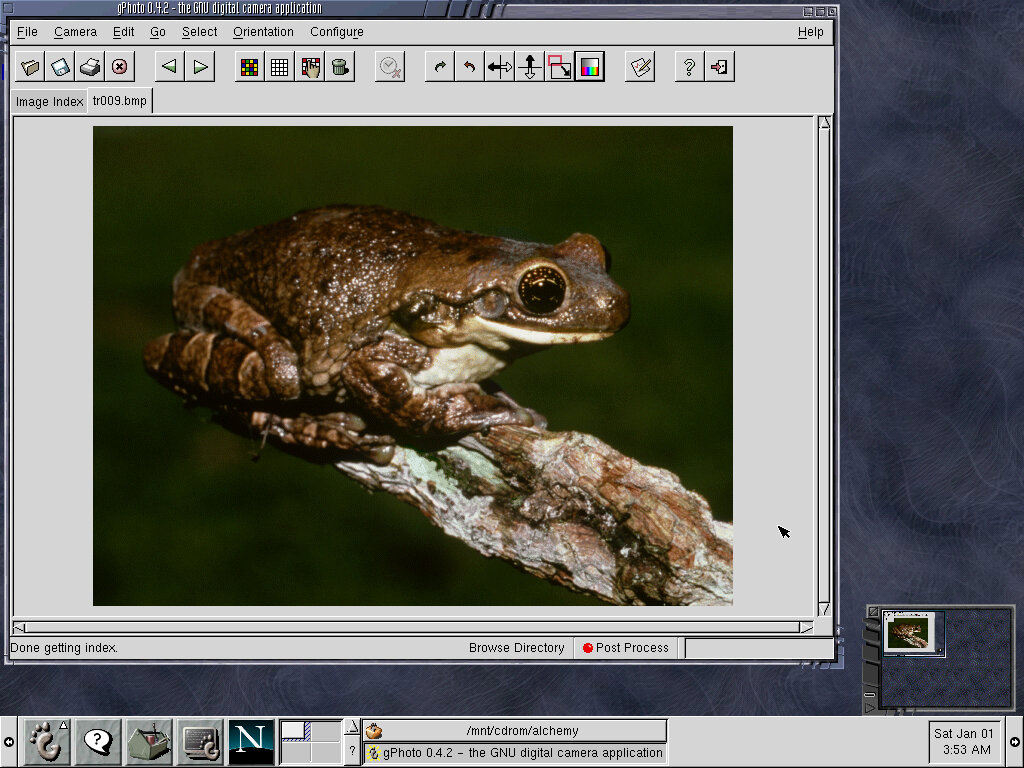Viewport: 1024px width, 768px height.
Task: Flip the image horizontally
Action: [x=499, y=67]
